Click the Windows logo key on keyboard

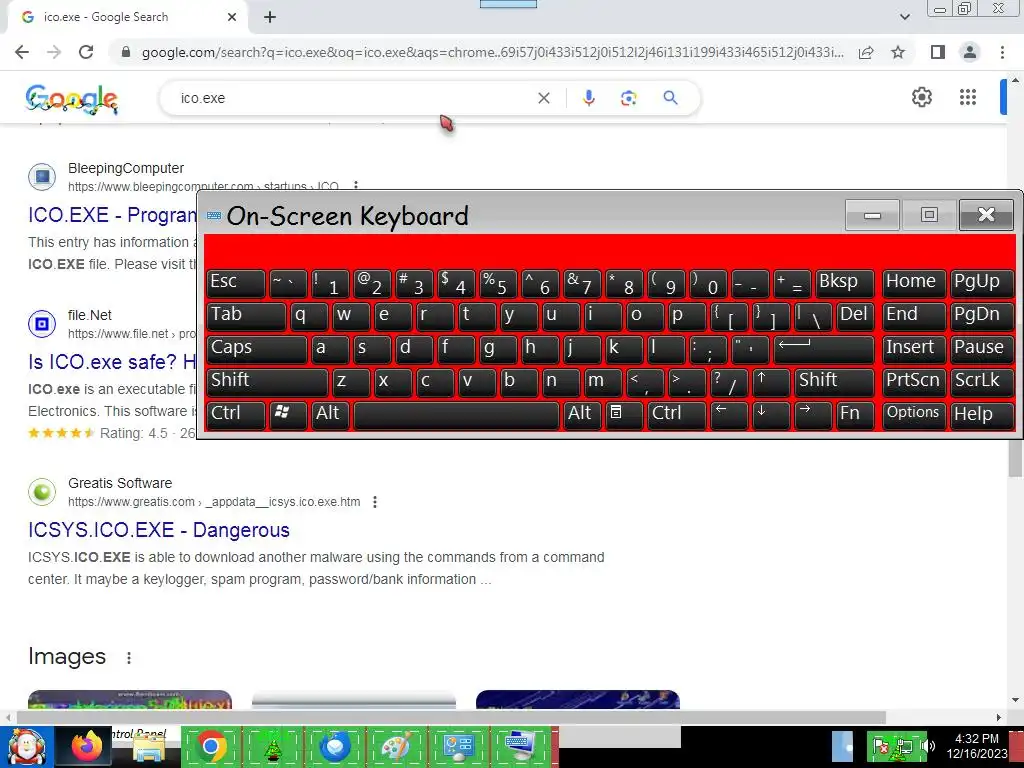coord(288,415)
